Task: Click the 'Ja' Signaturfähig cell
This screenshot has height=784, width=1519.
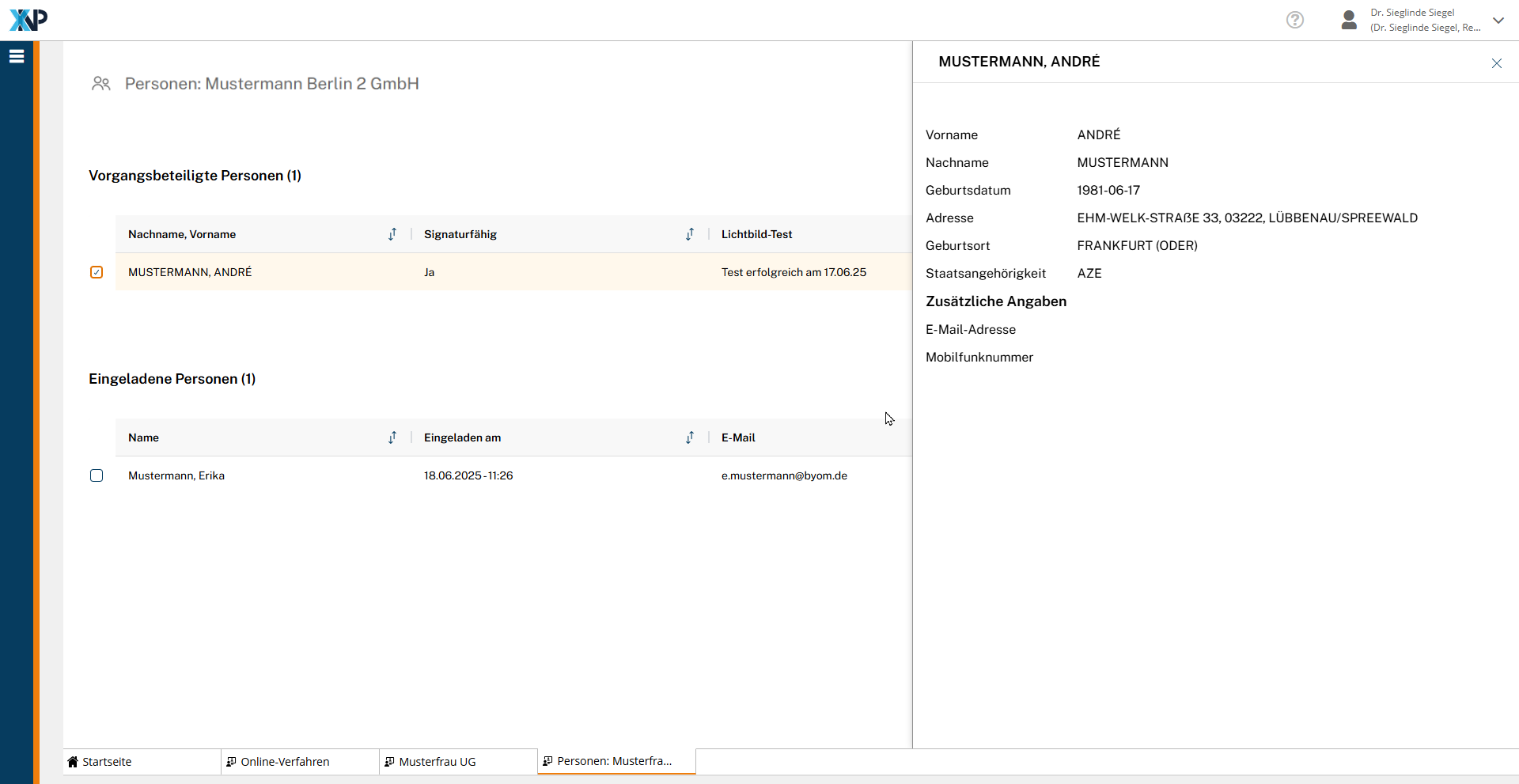Action: click(429, 272)
